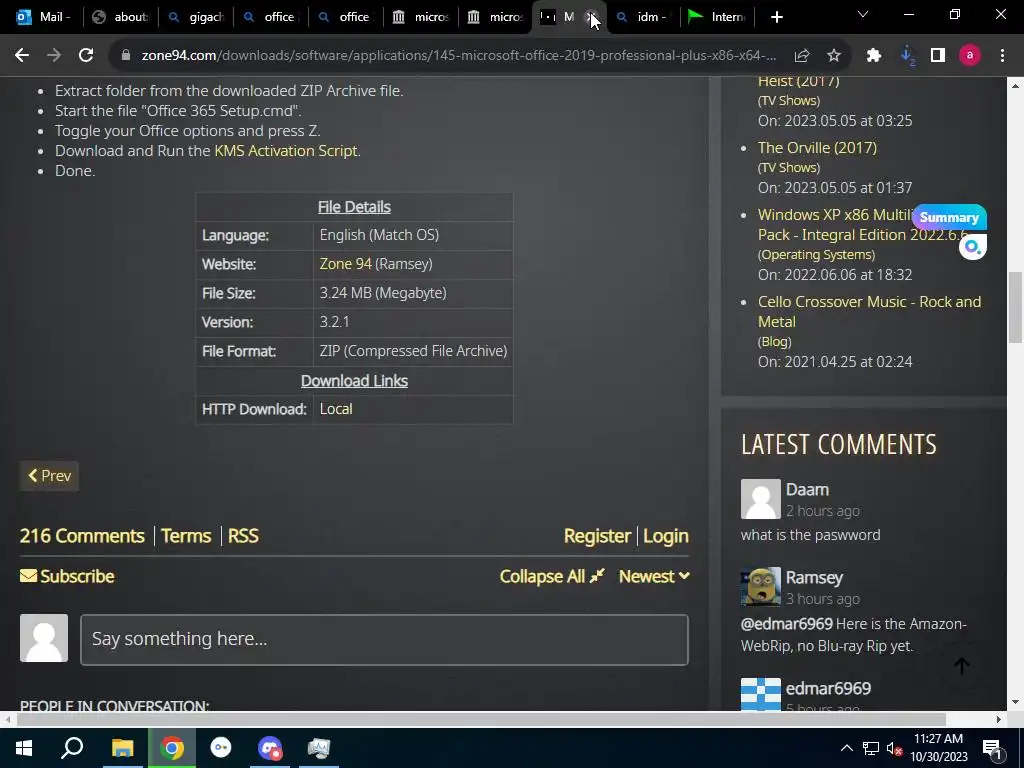Switch to the gigach search tab
This screenshot has width=1024, height=768.
point(196,17)
